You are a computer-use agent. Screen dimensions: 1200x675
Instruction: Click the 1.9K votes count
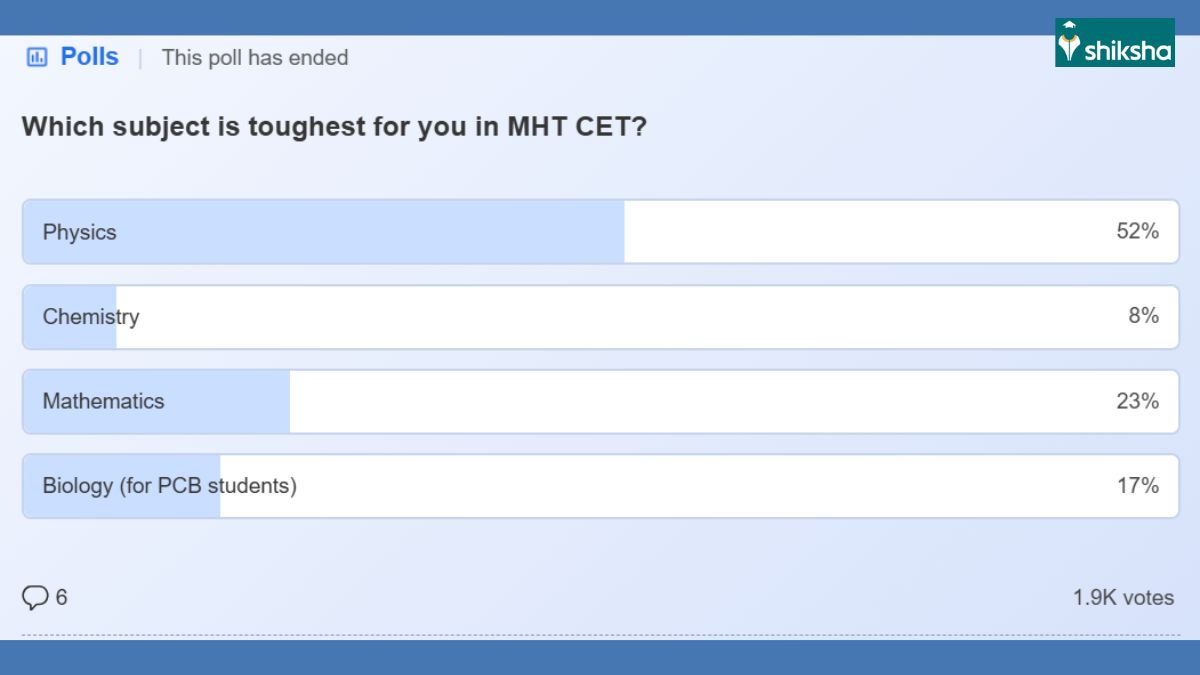point(1123,598)
